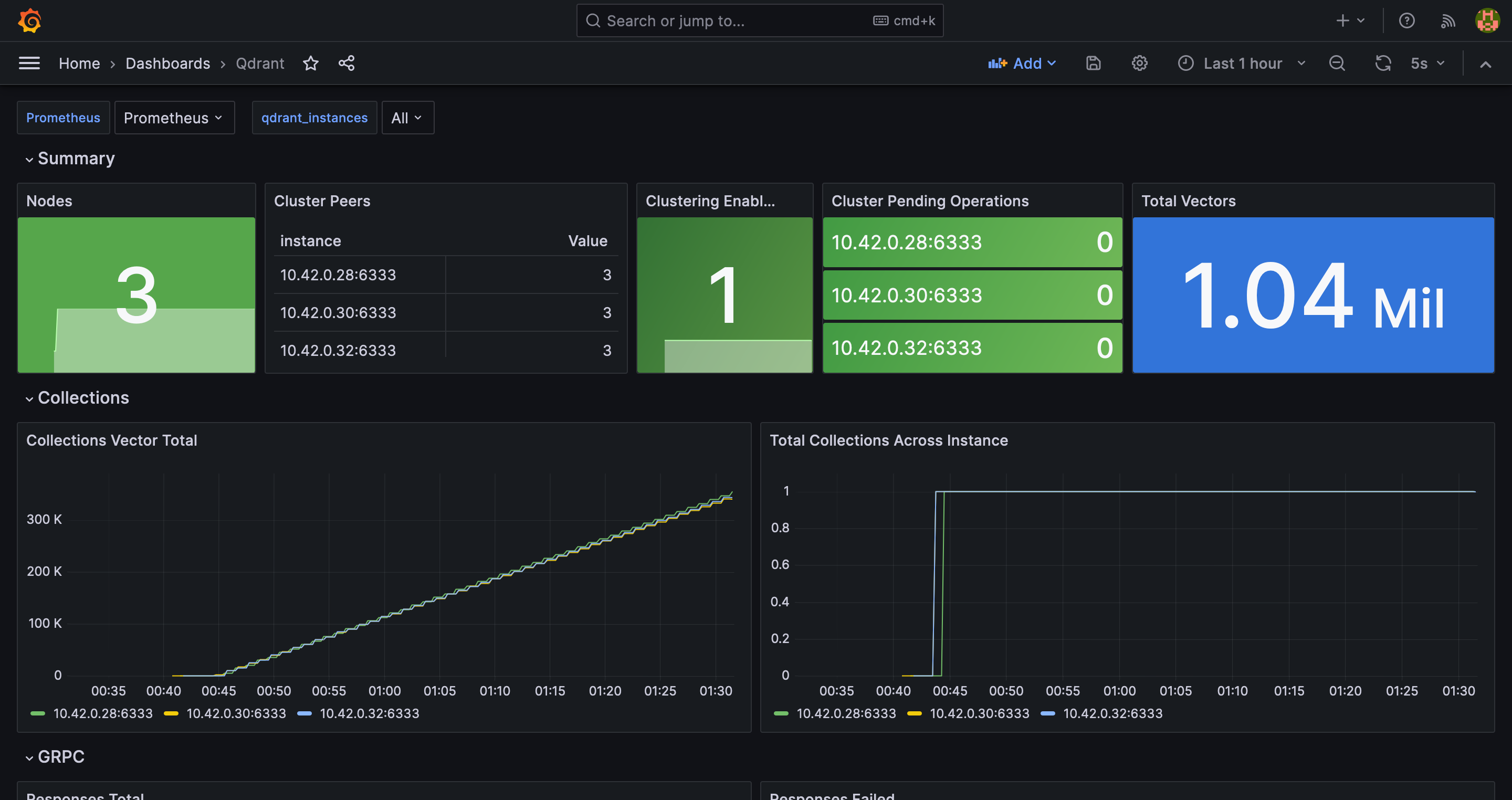
Task: Collapse the Collections row
Action: [78, 398]
